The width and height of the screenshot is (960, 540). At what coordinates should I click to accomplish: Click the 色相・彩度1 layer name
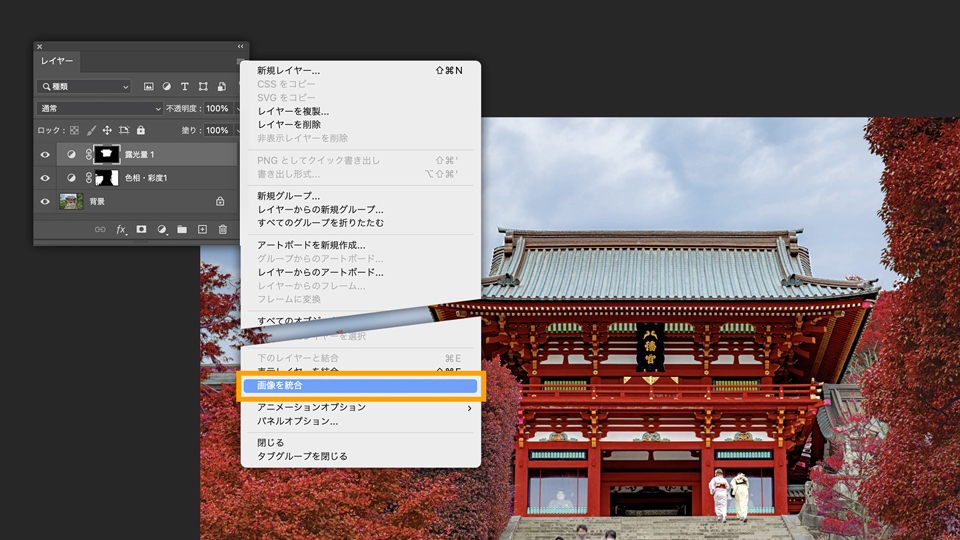[x=146, y=178]
